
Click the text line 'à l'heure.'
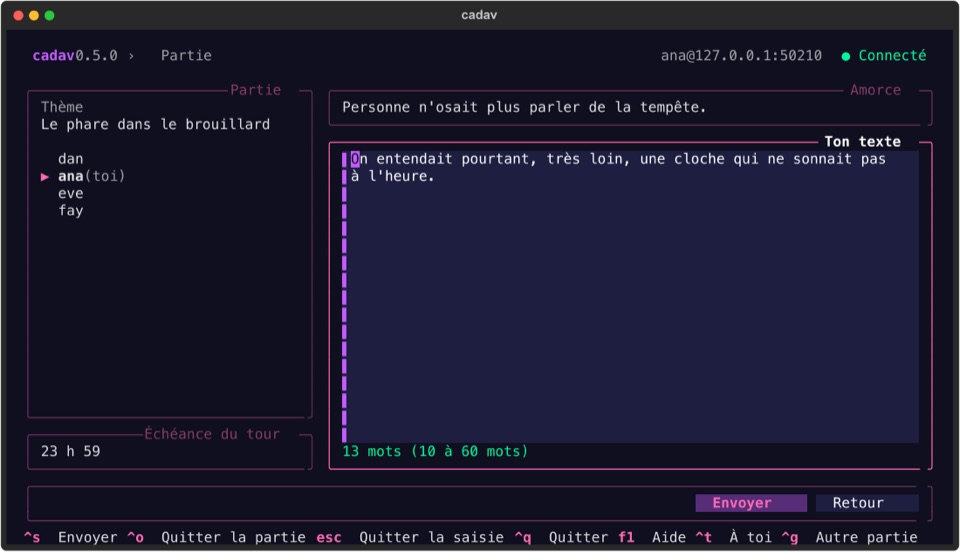(x=392, y=176)
